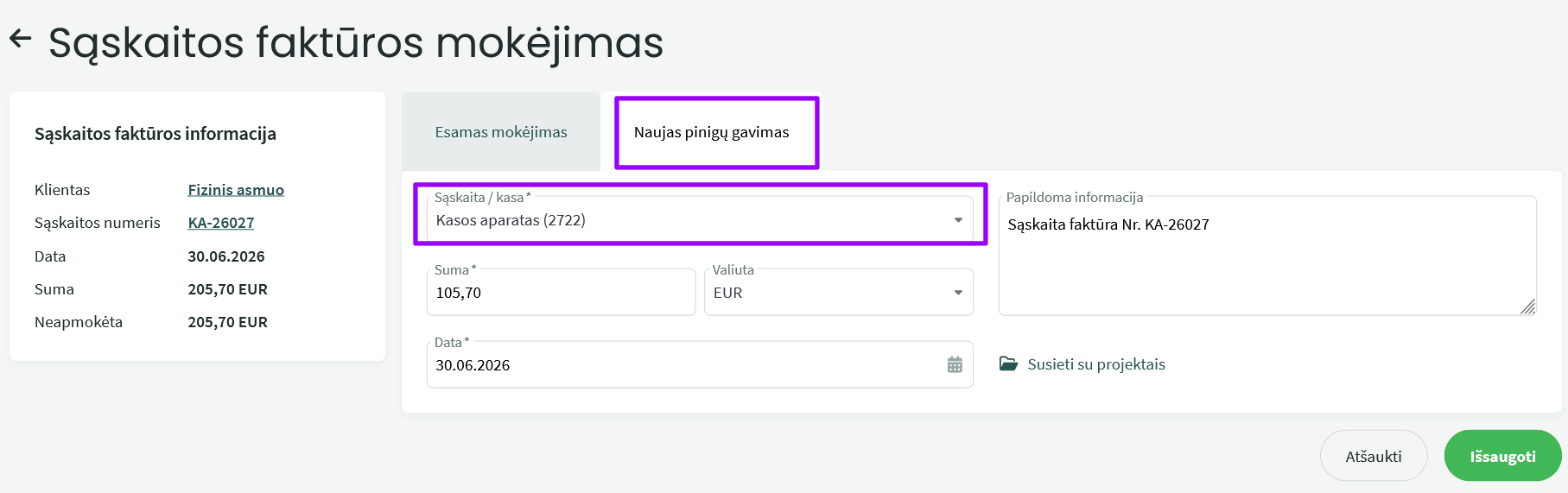
Task: Click the Susieti su projektais link
Action: tap(1096, 364)
